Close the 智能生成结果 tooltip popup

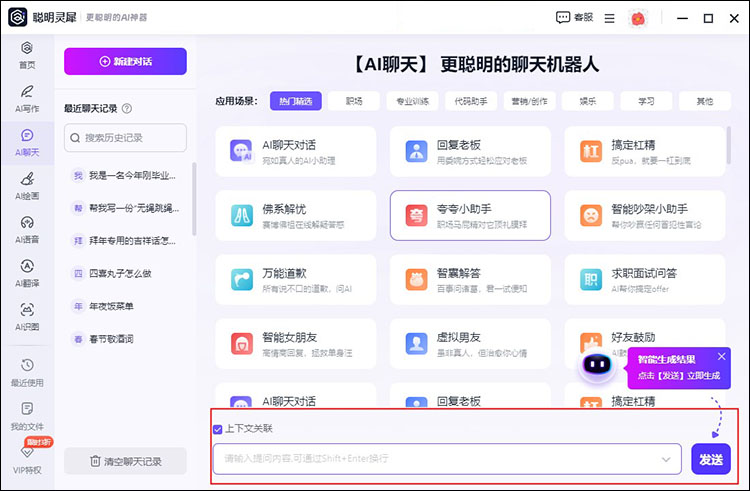(x=722, y=356)
